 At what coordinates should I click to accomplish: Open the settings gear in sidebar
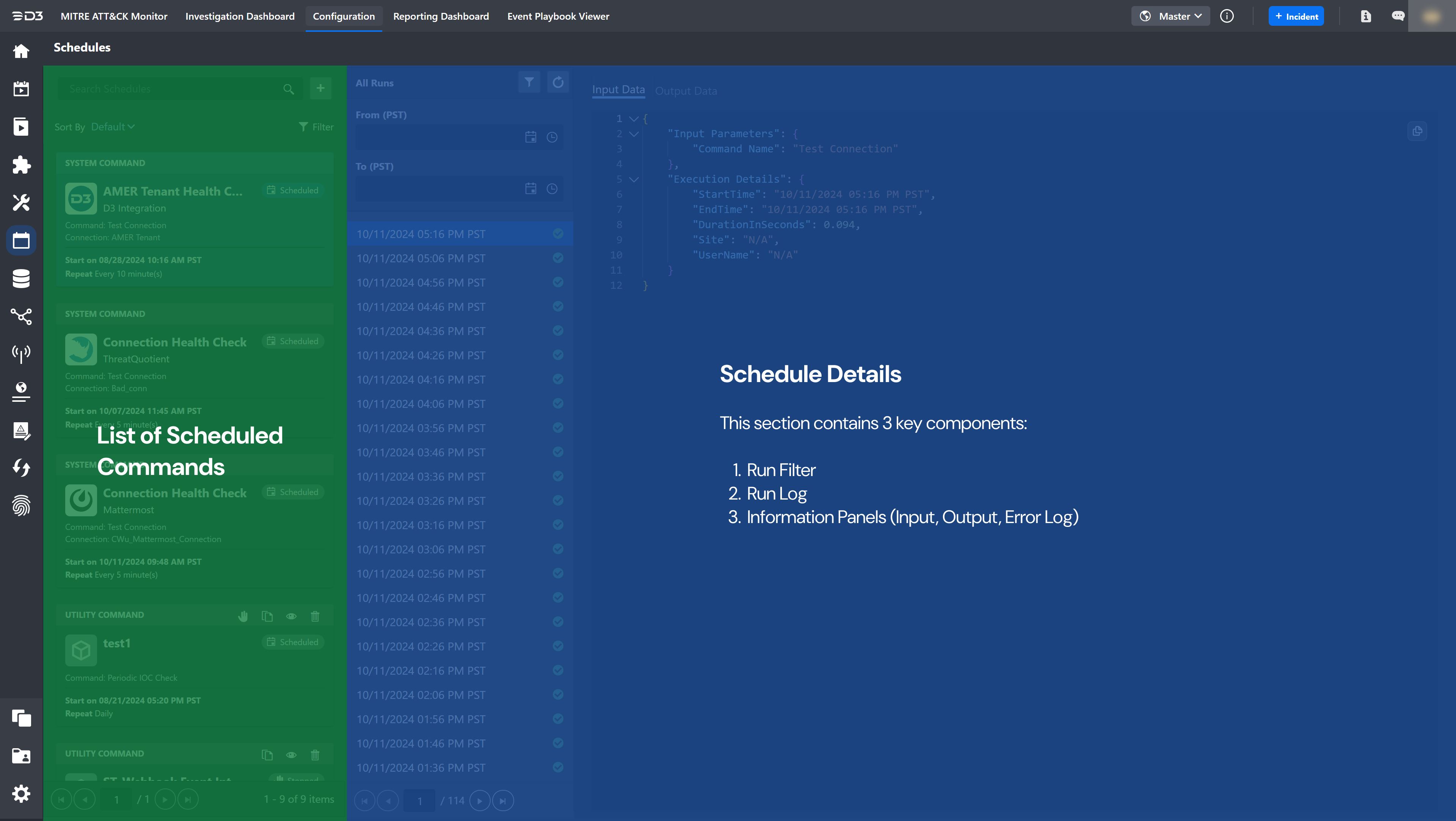coord(21,794)
